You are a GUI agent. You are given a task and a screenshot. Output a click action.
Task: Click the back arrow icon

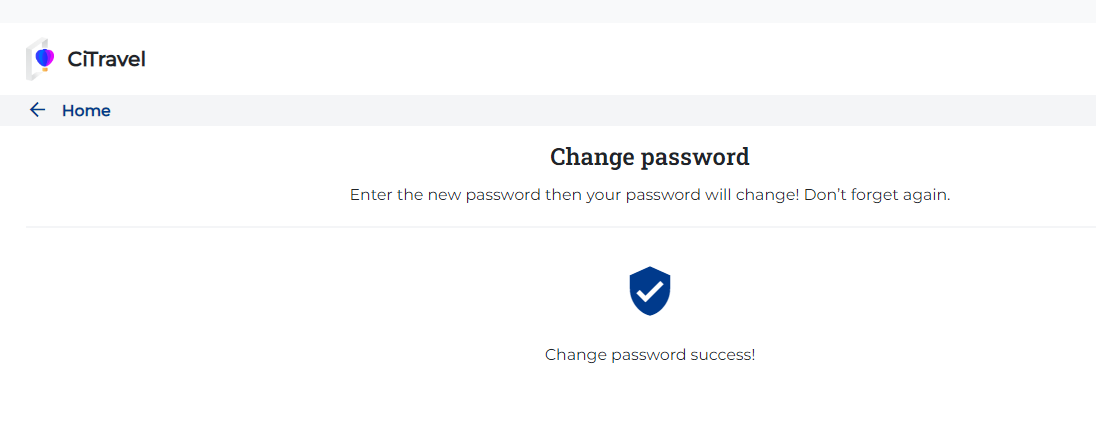point(38,110)
